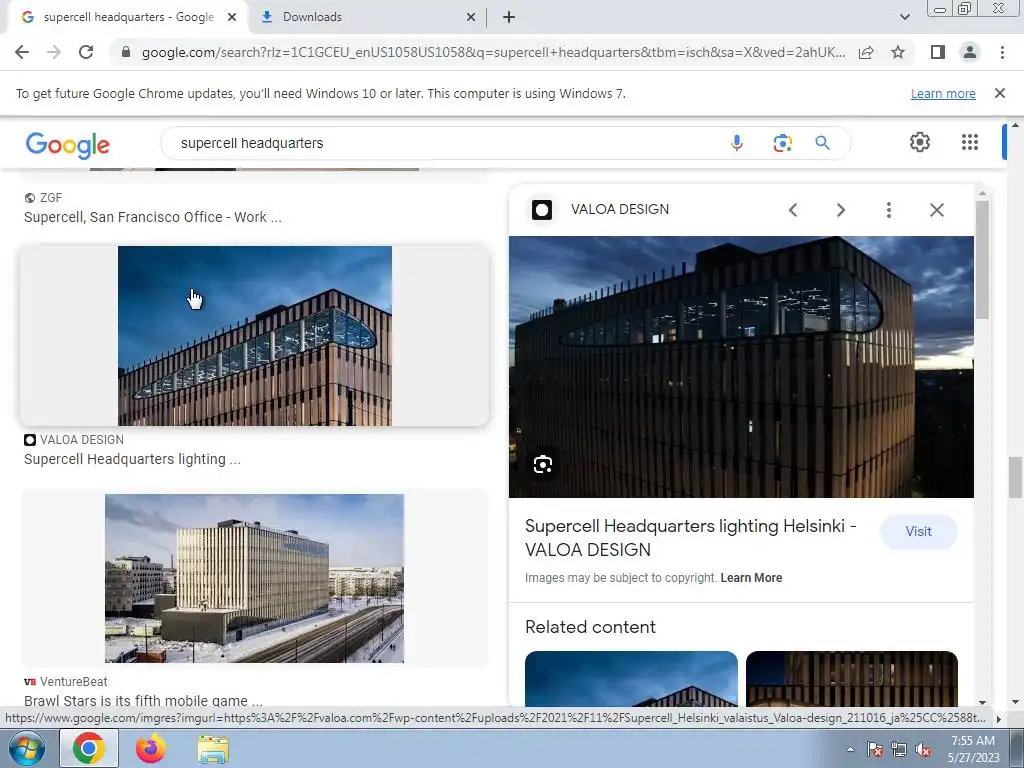Click the VALOA DESIGN favicon in preview header

(x=542, y=210)
